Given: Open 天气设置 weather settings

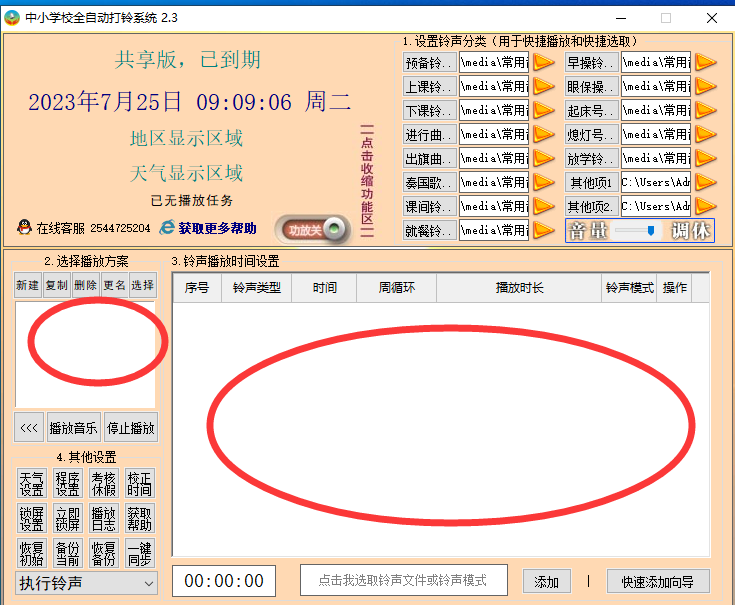Looking at the screenshot, I should pos(31,483).
